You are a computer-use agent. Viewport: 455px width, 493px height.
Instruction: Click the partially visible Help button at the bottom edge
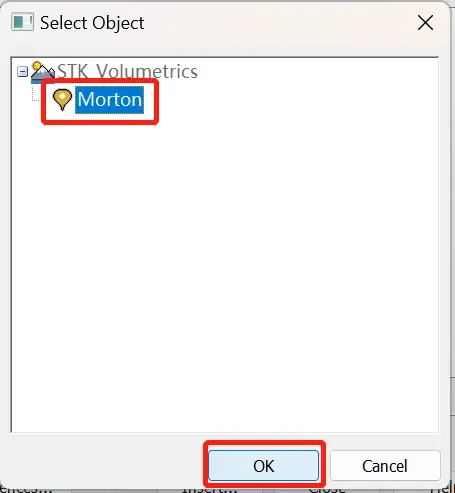click(x=444, y=490)
